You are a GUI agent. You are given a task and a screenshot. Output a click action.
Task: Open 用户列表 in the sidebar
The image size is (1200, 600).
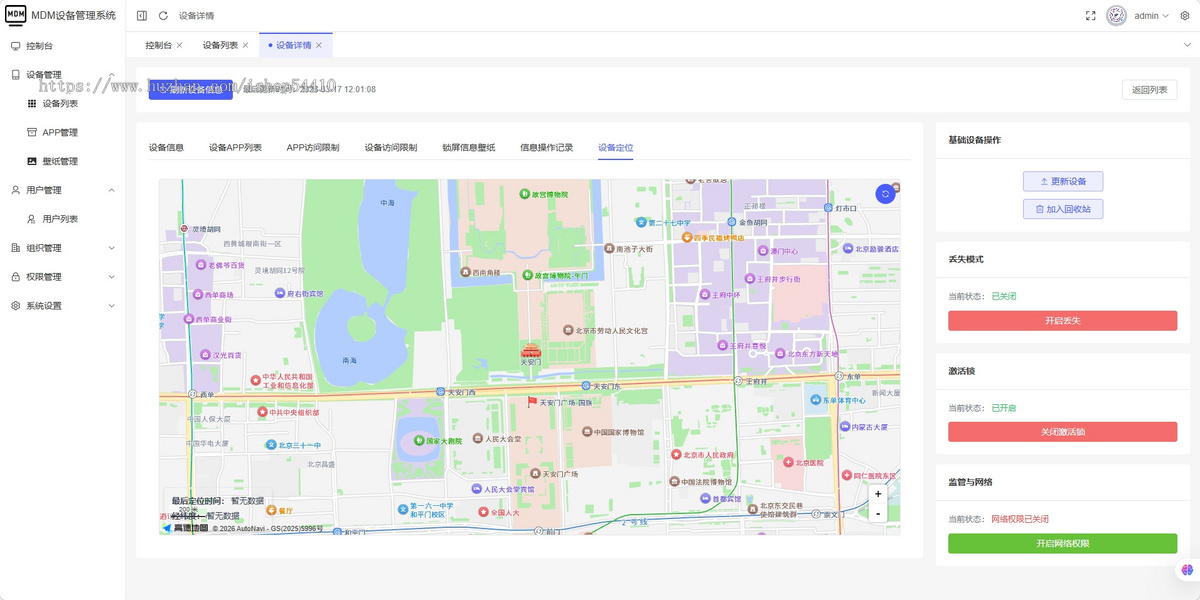click(62, 219)
